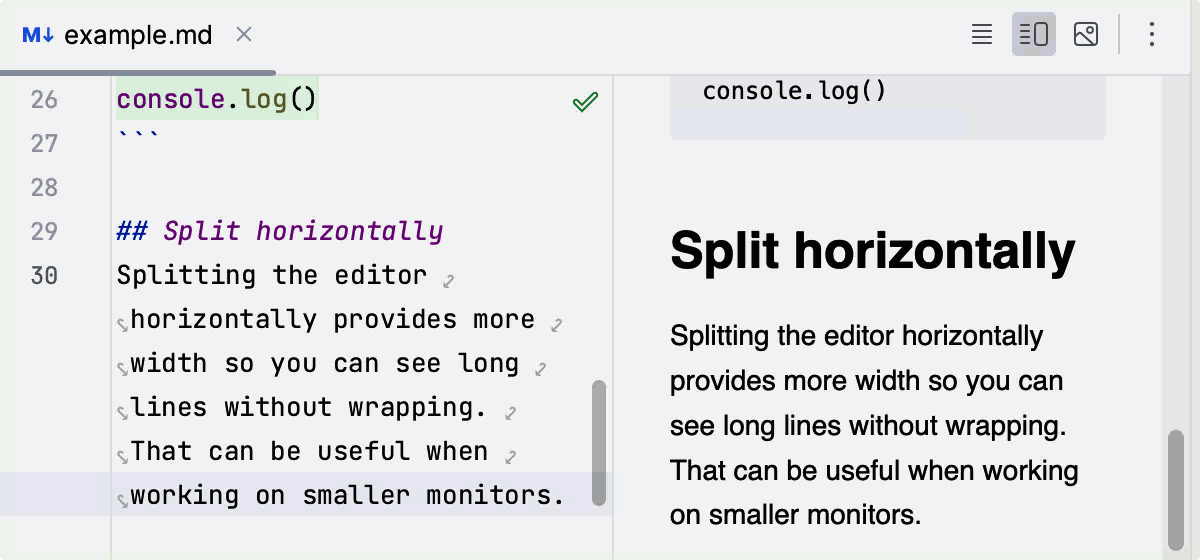Click line number 30 in gutter
1200x560 pixels.
44,275
